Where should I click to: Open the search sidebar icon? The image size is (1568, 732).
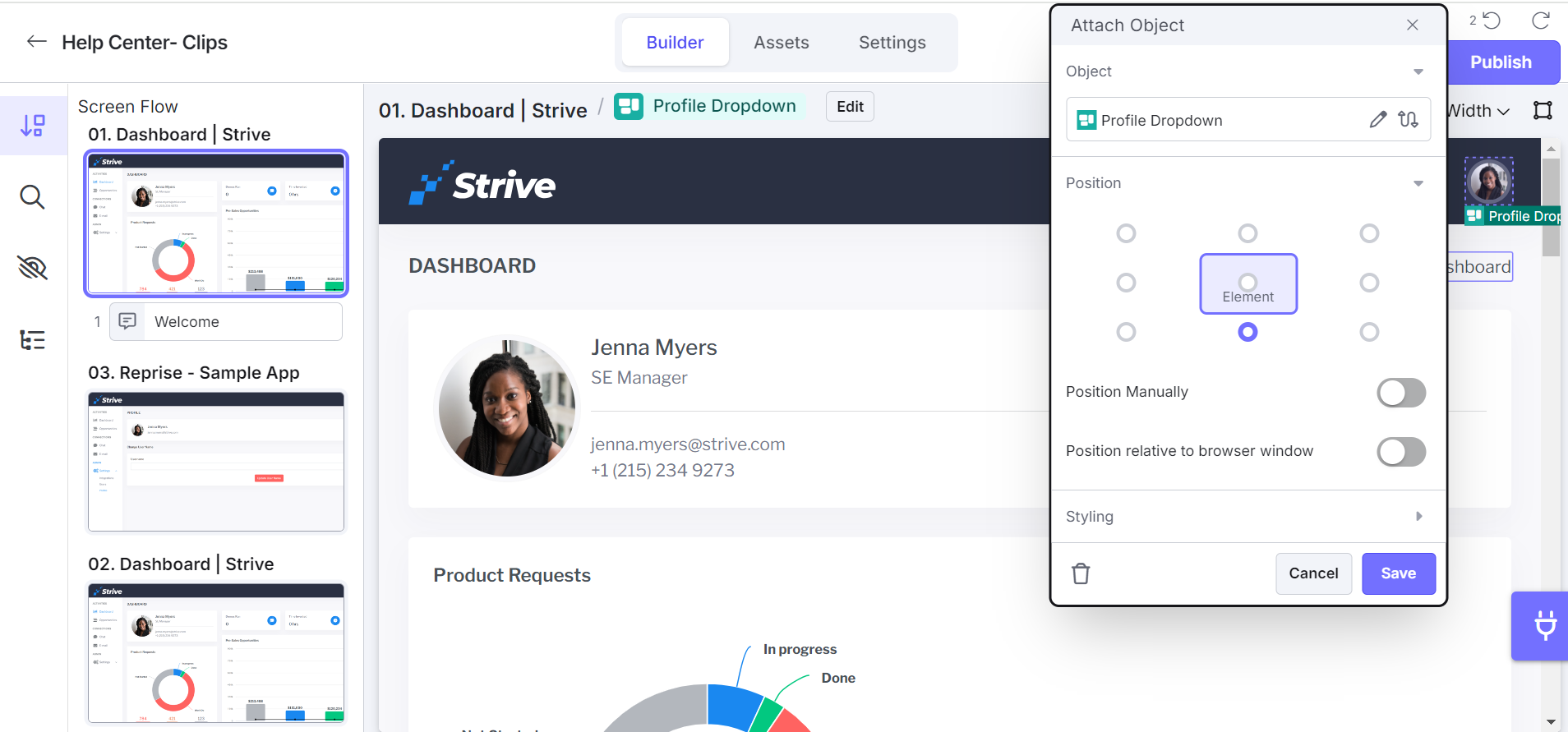click(33, 197)
